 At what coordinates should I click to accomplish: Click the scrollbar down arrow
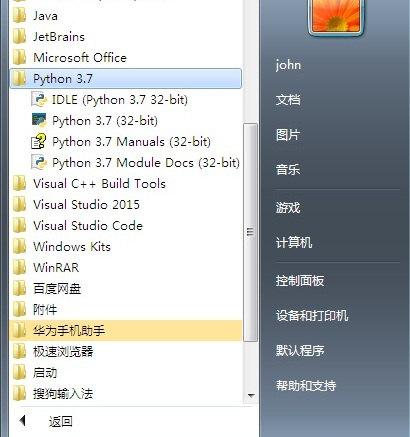(251, 396)
